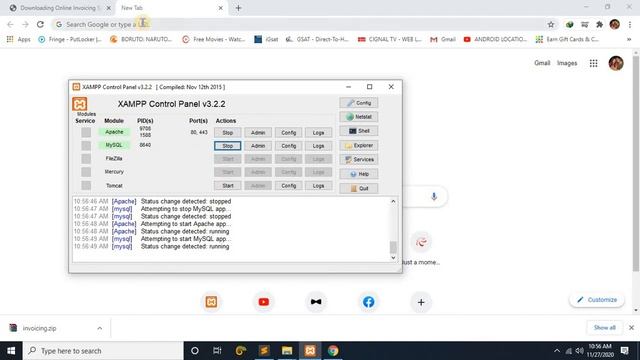640x360 pixels.
Task: View Tomcat Logs
Action: click(x=318, y=186)
